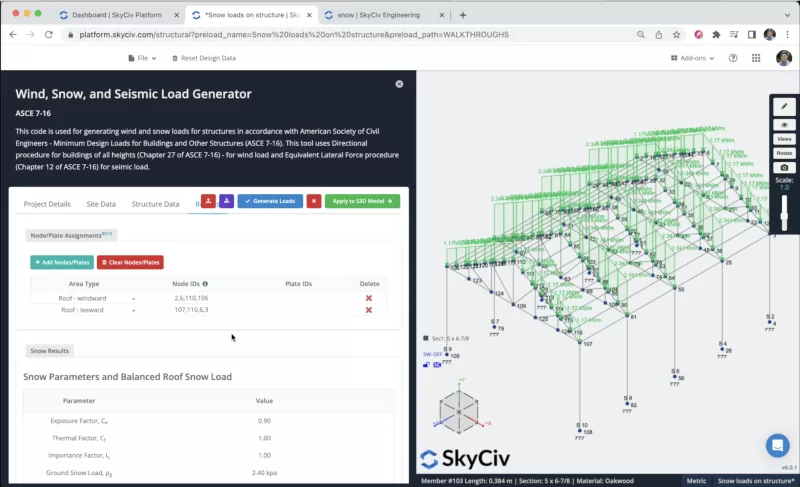Image resolution: width=800 pixels, height=487 pixels.
Task: Click the Metric units button in status bar
Action: pos(696,481)
